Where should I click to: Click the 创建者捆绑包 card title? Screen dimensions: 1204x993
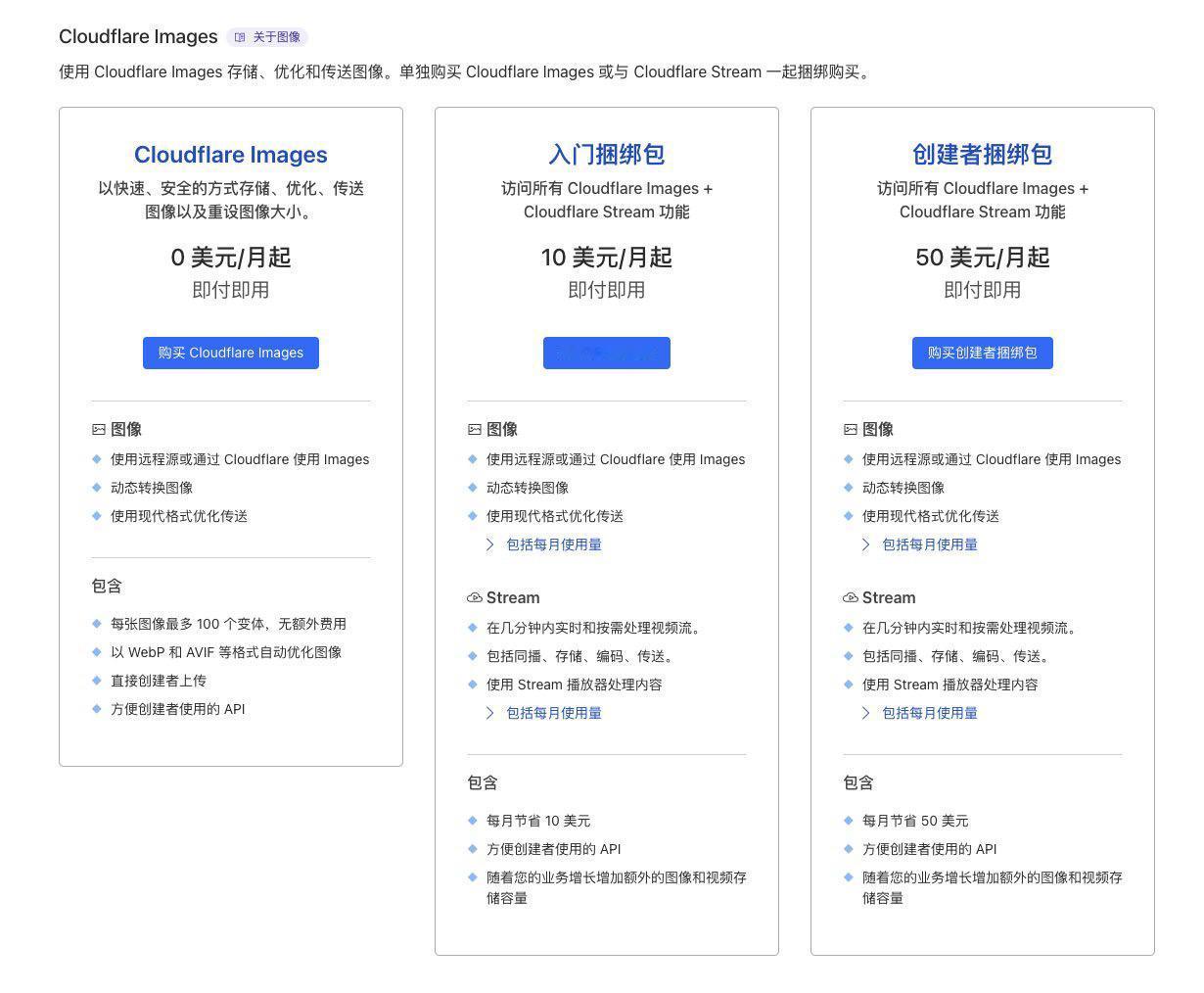983,155
